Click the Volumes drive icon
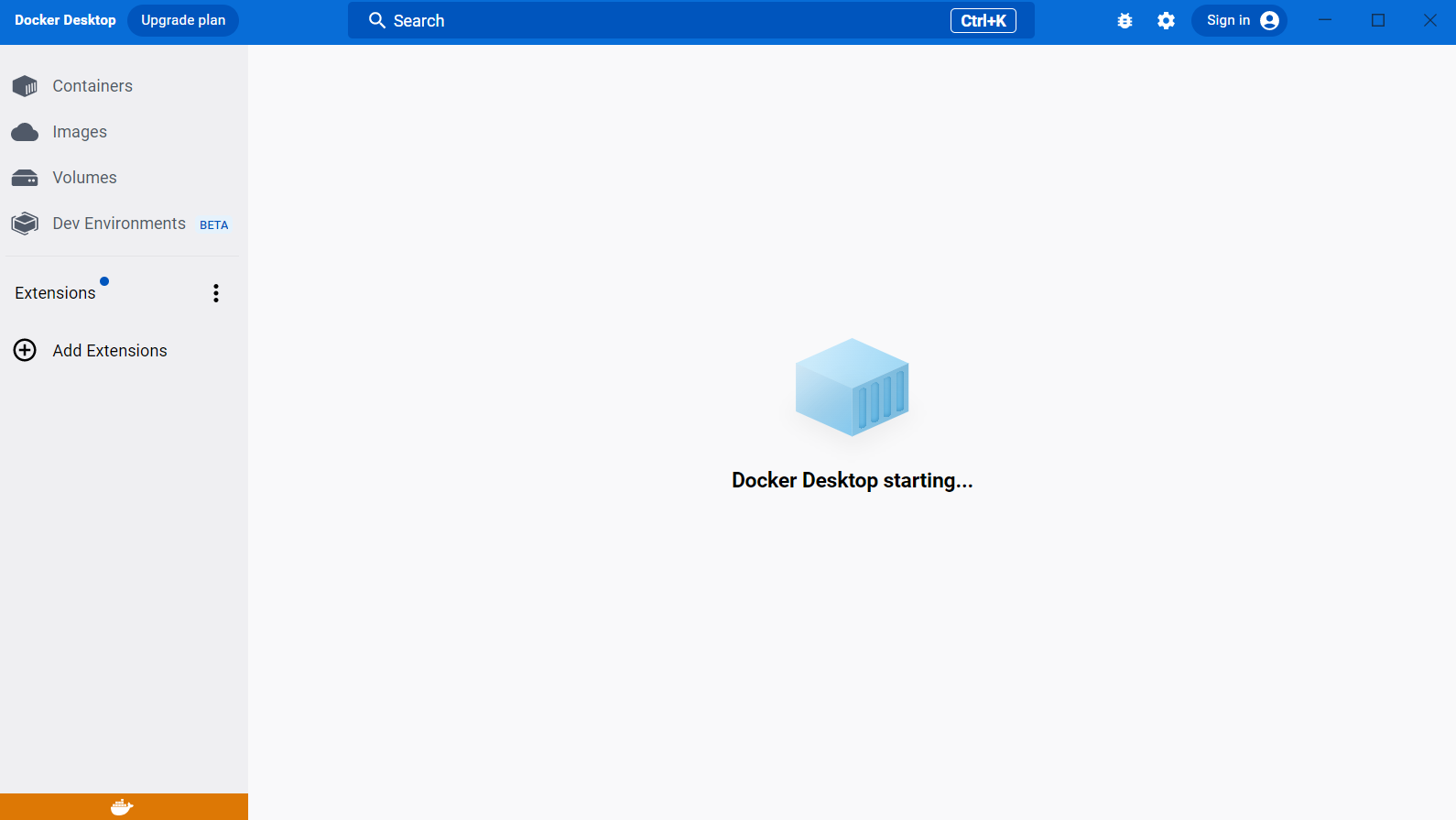 click(25, 178)
